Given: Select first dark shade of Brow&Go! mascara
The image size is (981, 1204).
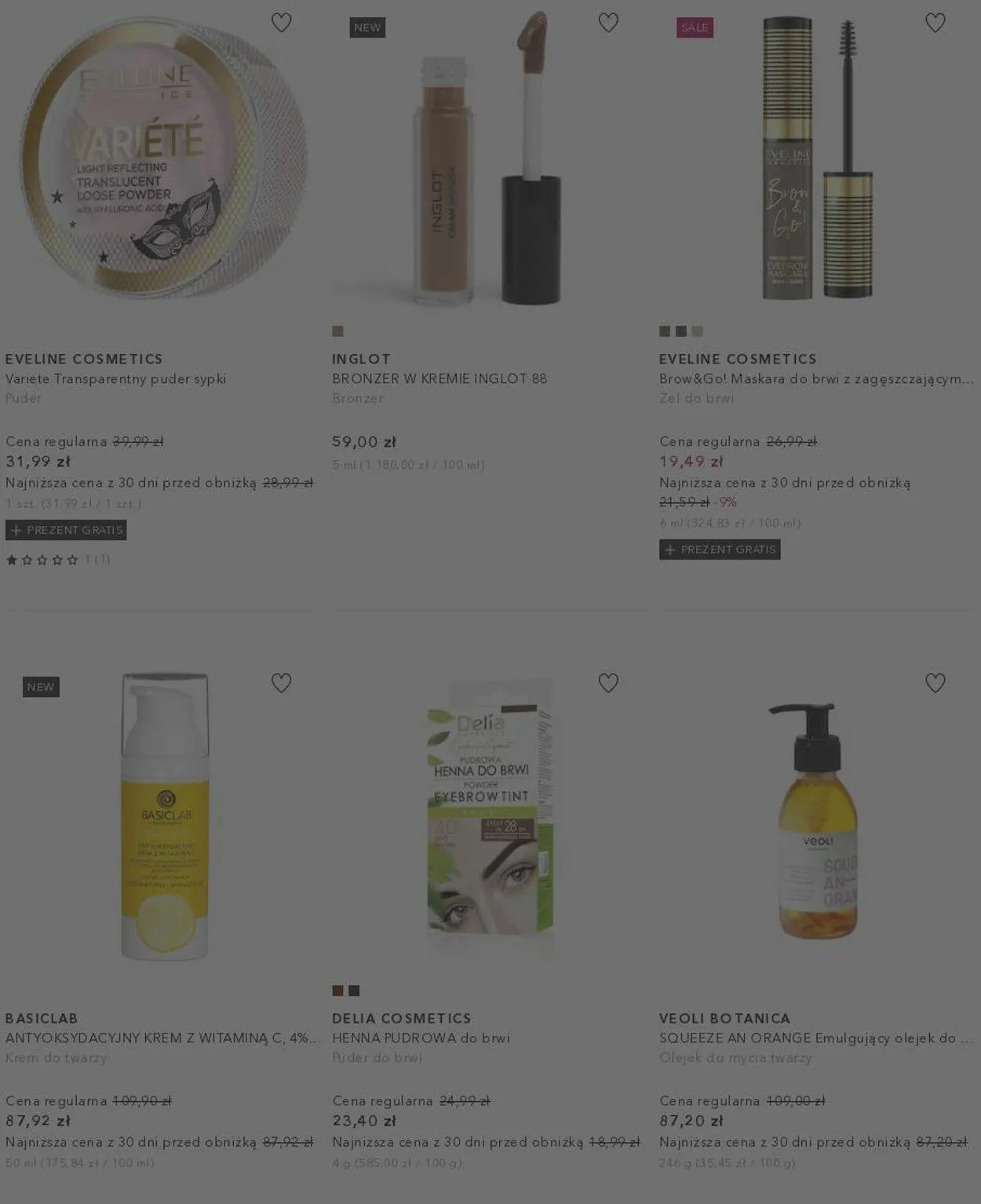Looking at the screenshot, I should (665, 331).
